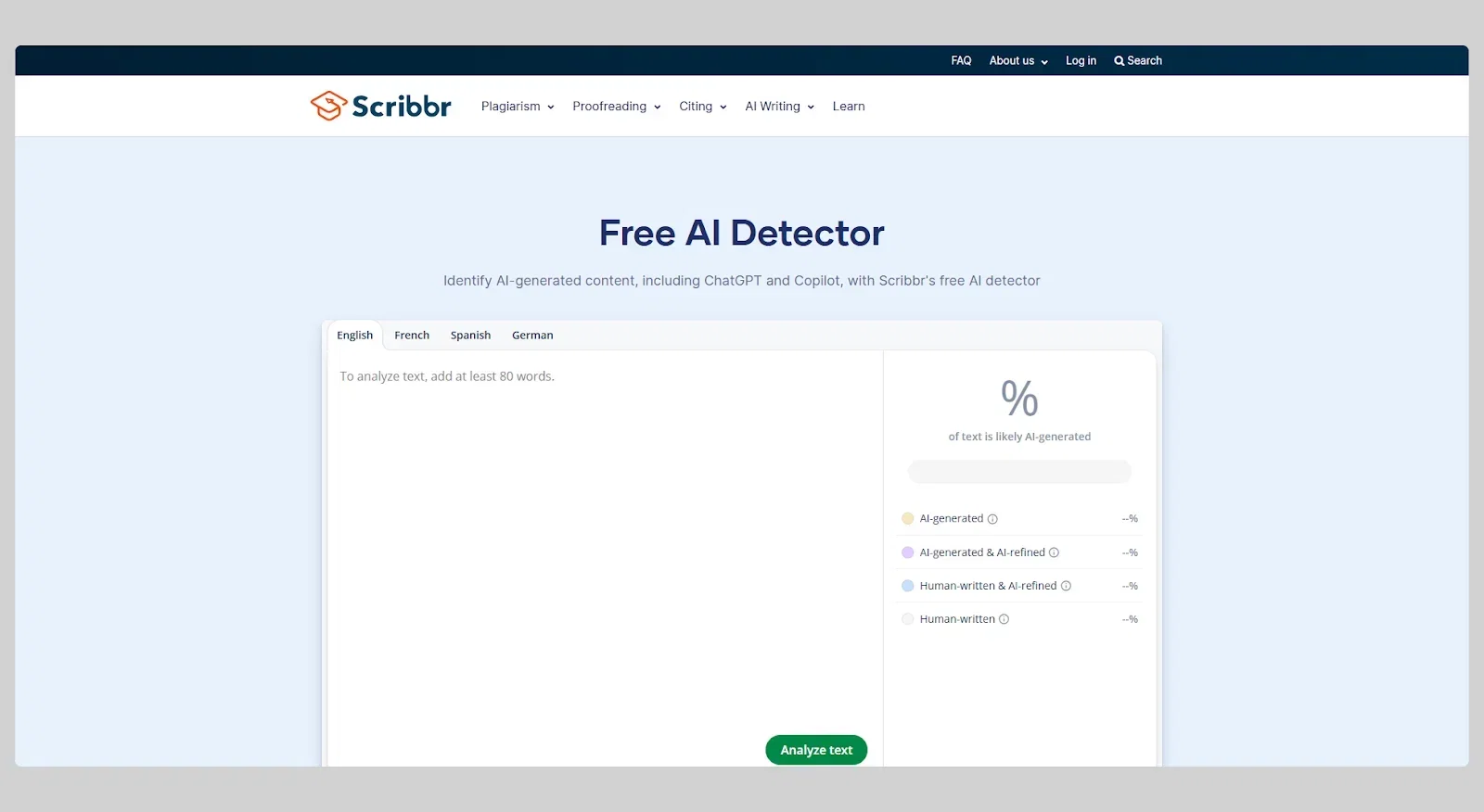The width and height of the screenshot is (1484, 812).
Task: Open the Proofreading dropdown
Action: click(617, 107)
